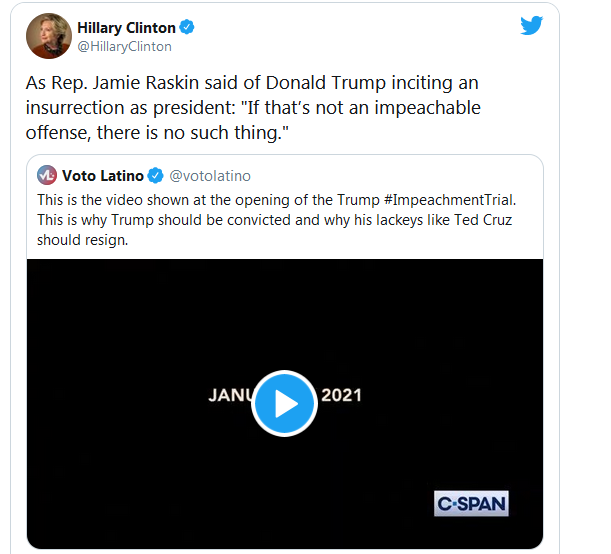The height and width of the screenshot is (554, 611).
Task: Click Voto Latino's verified checkmark badge
Action: 156,176
